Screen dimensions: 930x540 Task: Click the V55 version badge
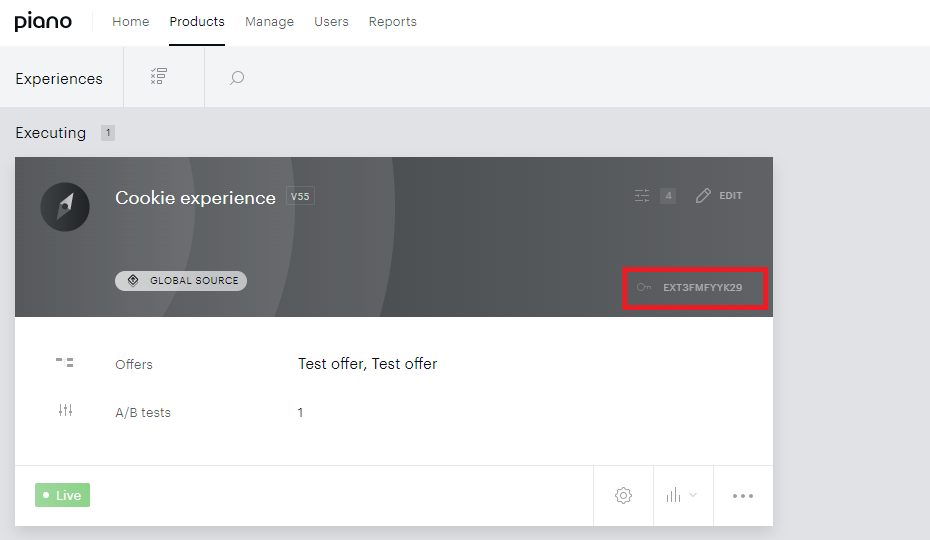[300, 196]
